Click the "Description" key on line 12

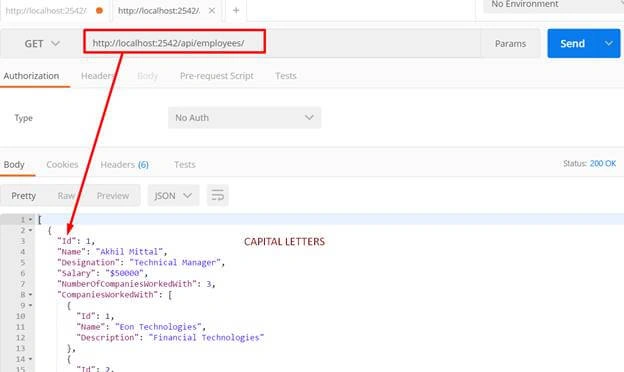pyautogui.click(x=107, y=338)
